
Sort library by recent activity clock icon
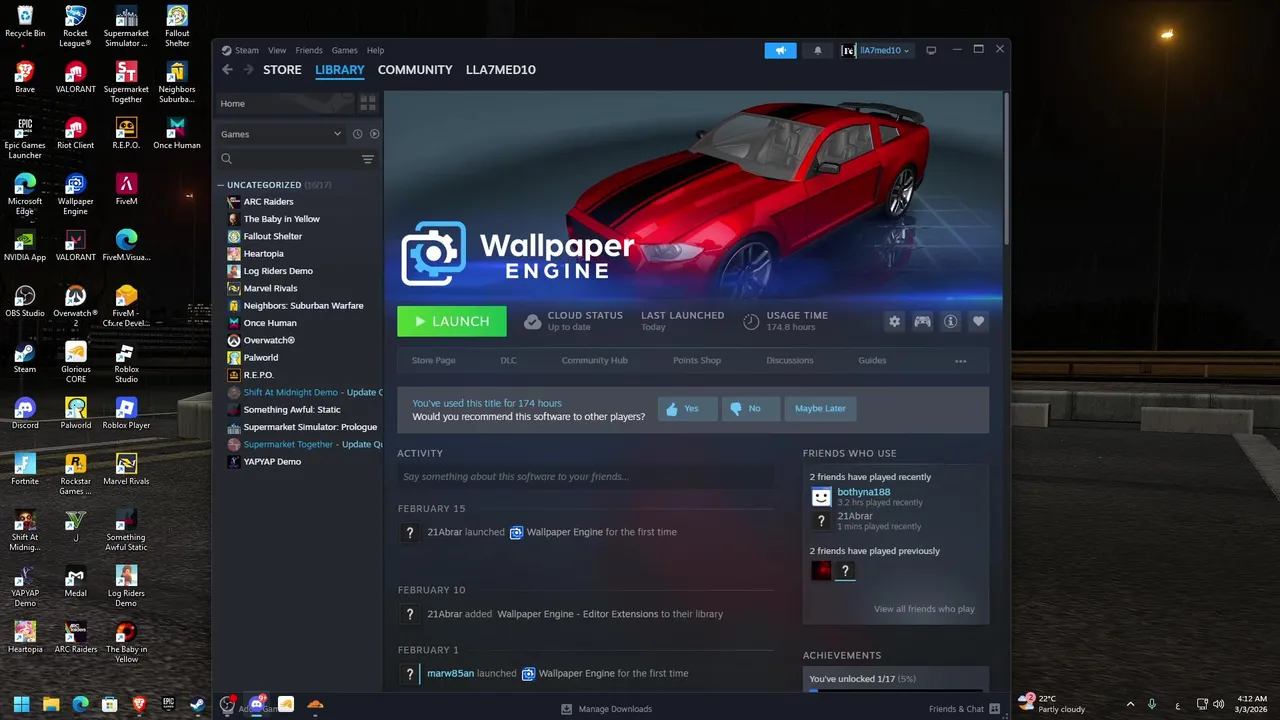[x=357, y=134]
